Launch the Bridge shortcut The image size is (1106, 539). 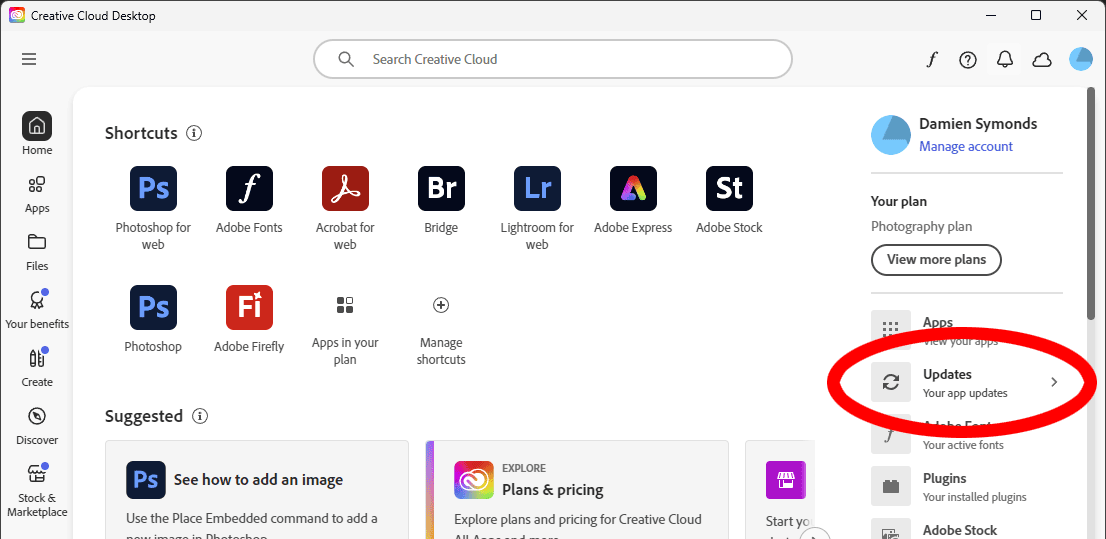(441, 189)
